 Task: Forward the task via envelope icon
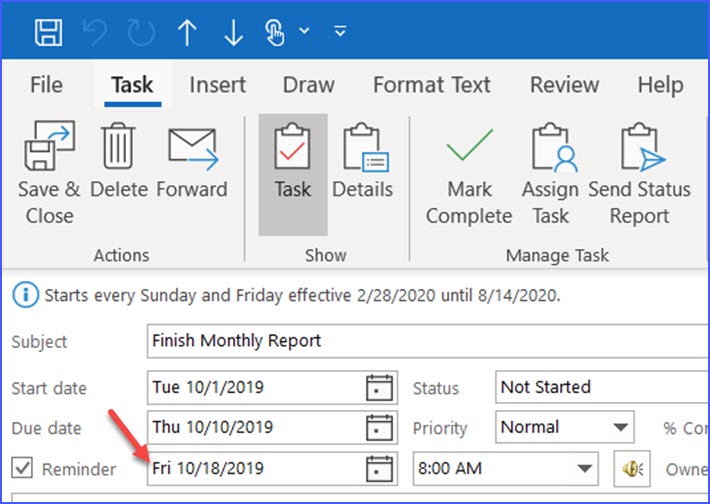(192, 161)
